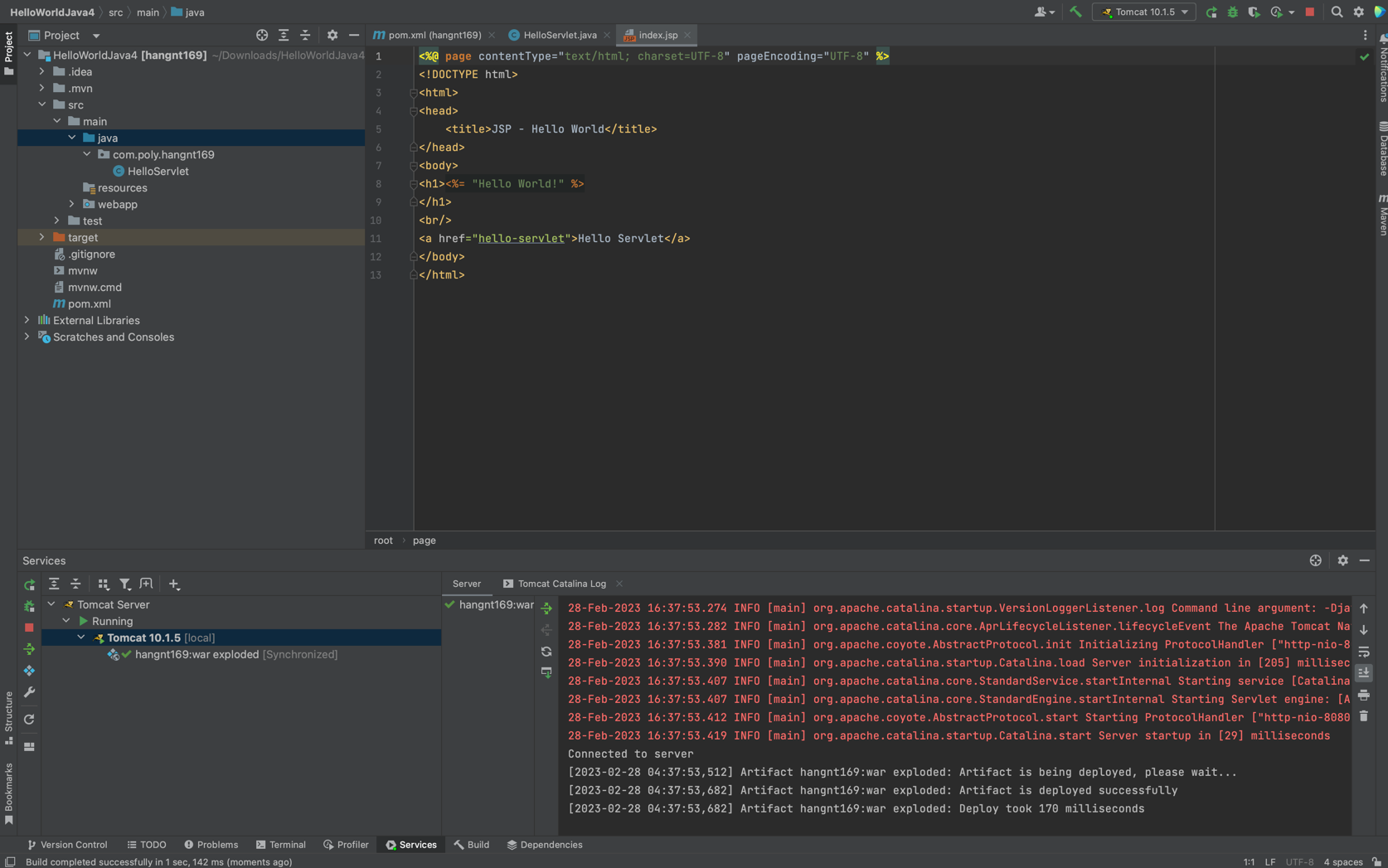Open Project panel options gear
Image resolution: width=1388 pixels, height=868 pixels.
tap(332, 35)
